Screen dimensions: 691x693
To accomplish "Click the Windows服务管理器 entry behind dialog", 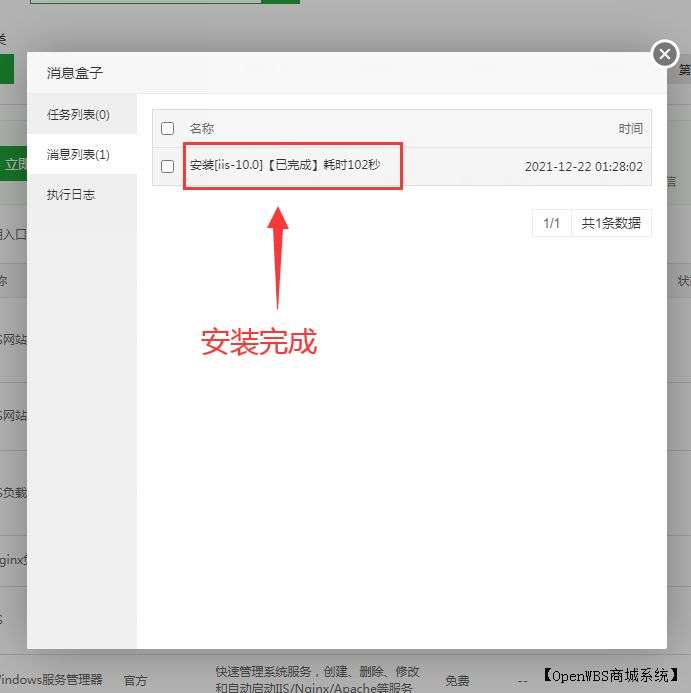I will 52,680.
